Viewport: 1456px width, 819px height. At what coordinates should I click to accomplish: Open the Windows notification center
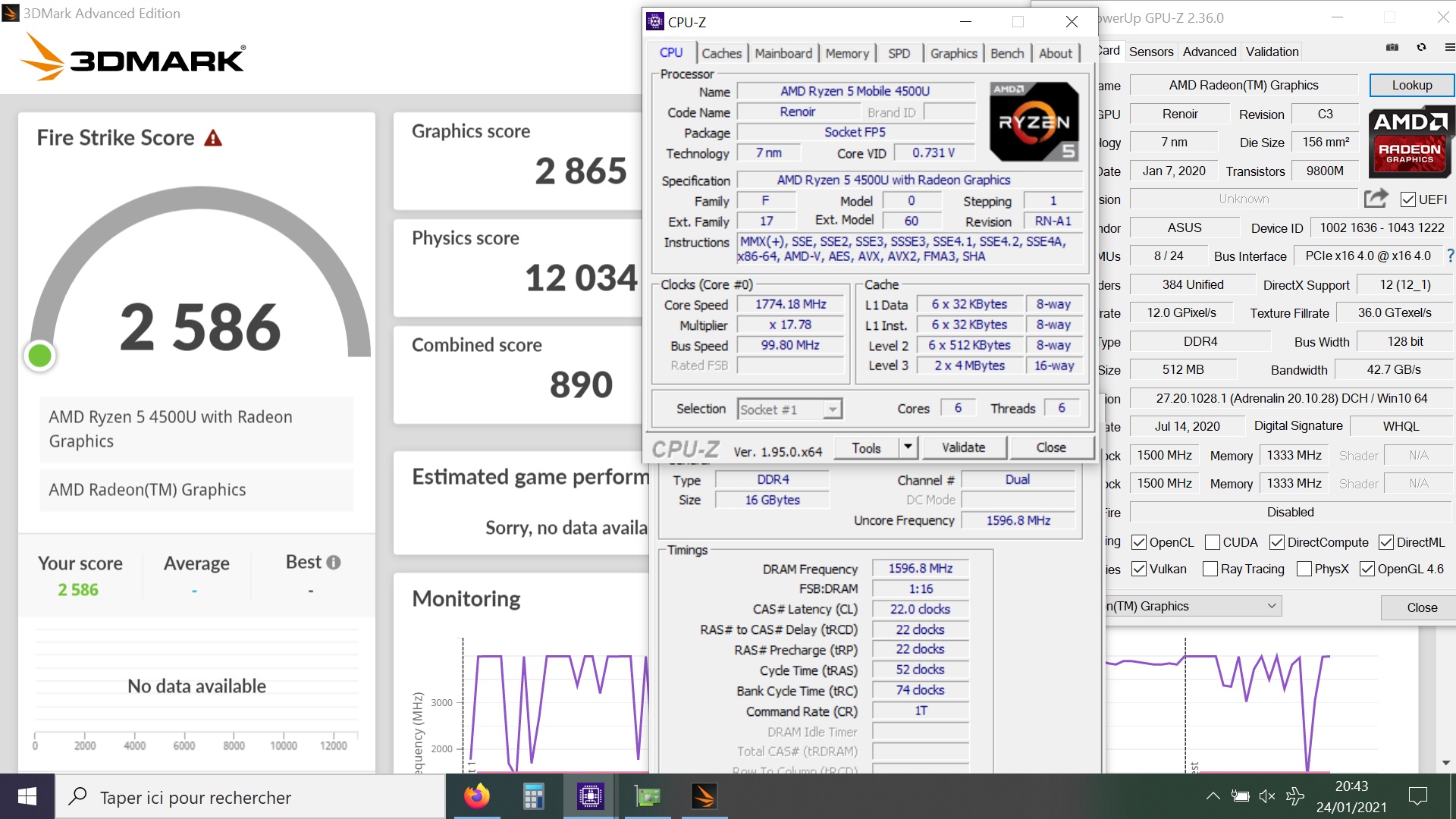point(1418,796)
